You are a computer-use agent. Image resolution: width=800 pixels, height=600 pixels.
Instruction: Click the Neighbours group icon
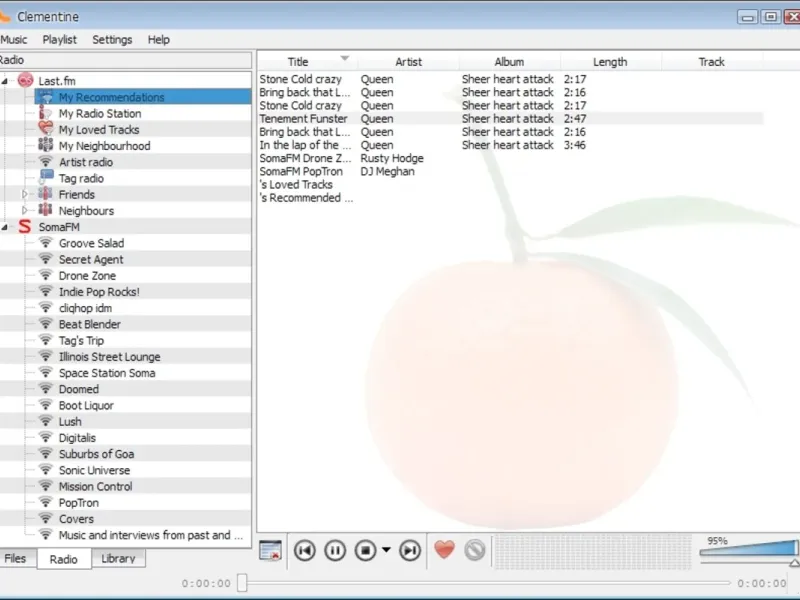(x=45, y=210)
